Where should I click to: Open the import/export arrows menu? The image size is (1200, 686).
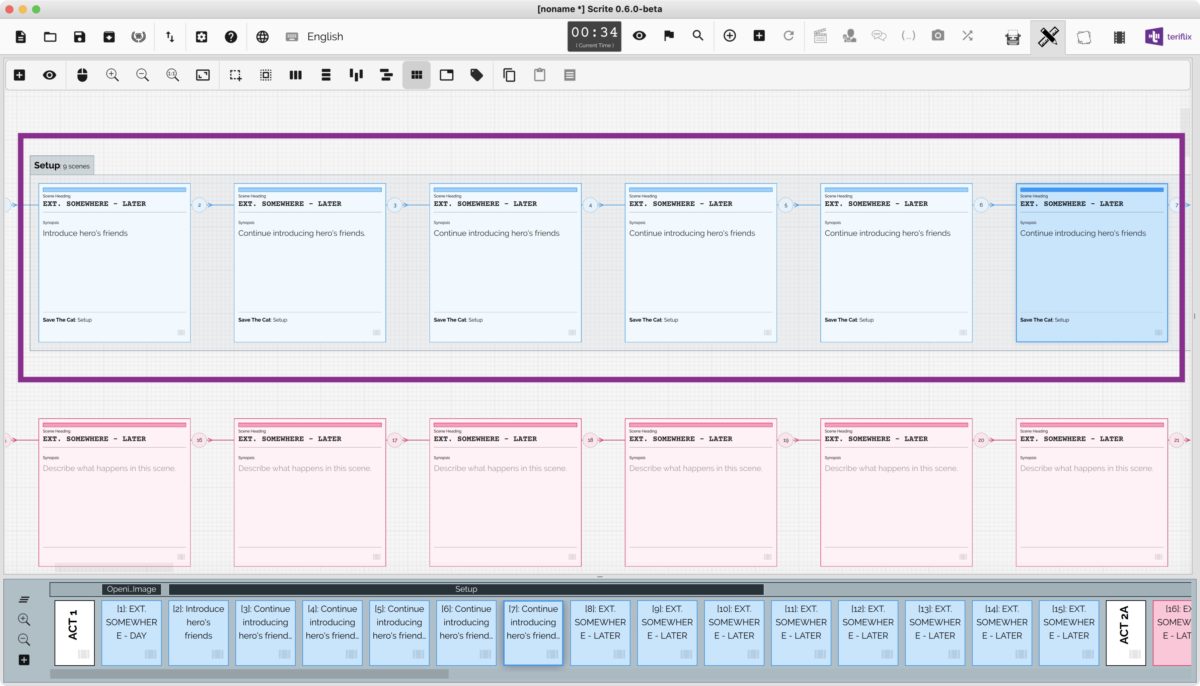[x=170, y=37]
